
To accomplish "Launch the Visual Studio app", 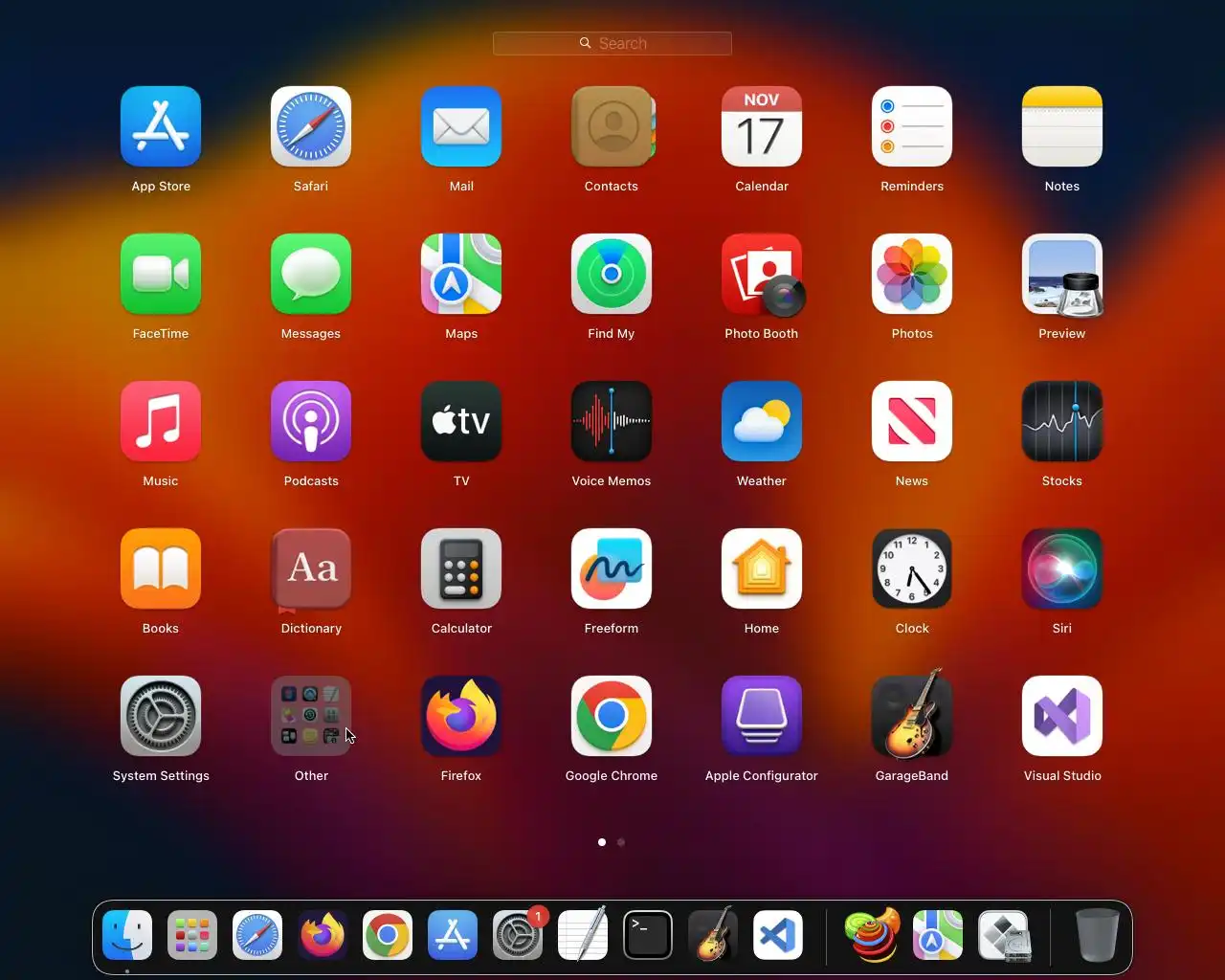I will click(1062, 716).
